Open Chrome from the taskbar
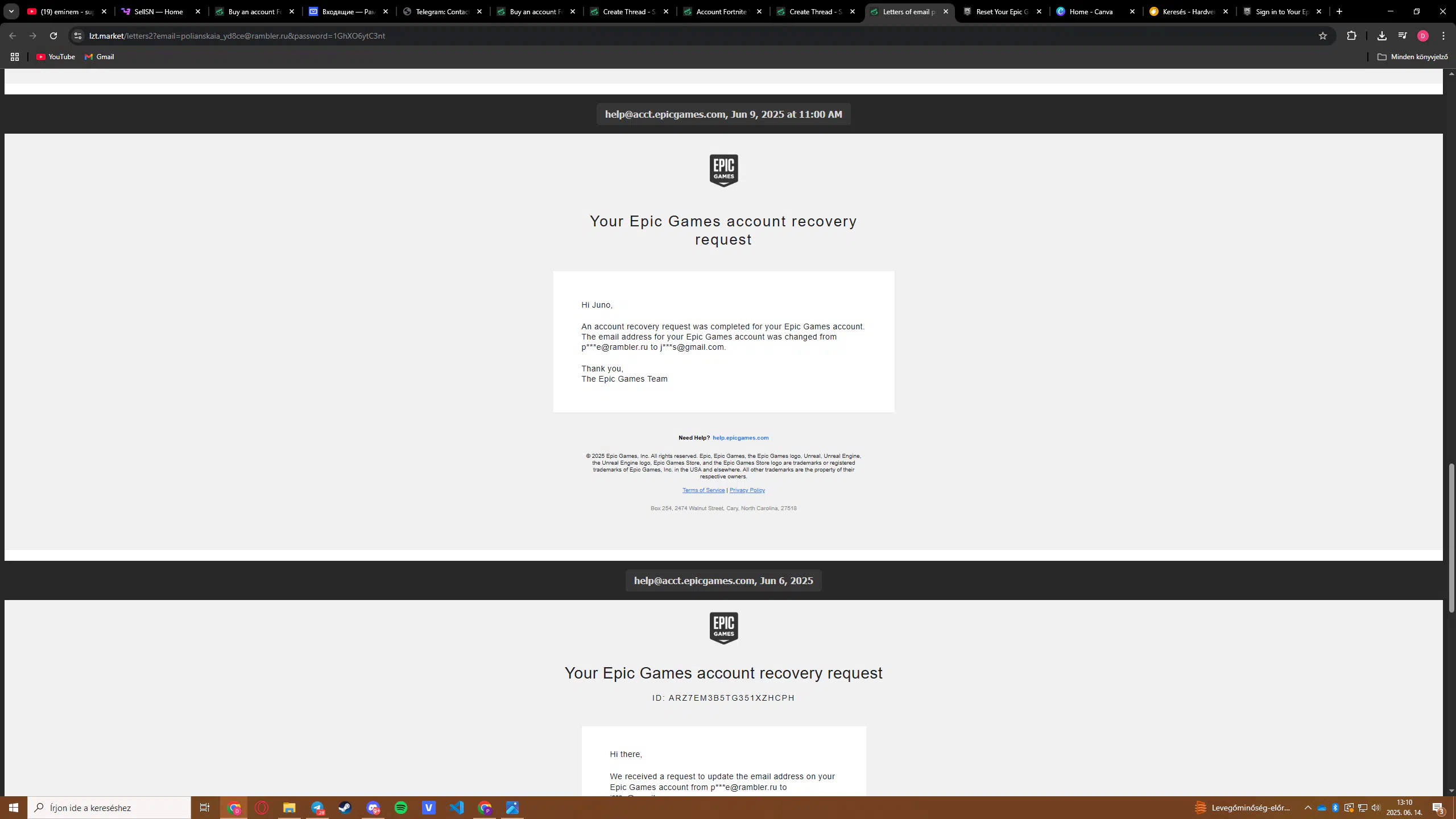 click(x=234, y=808)
